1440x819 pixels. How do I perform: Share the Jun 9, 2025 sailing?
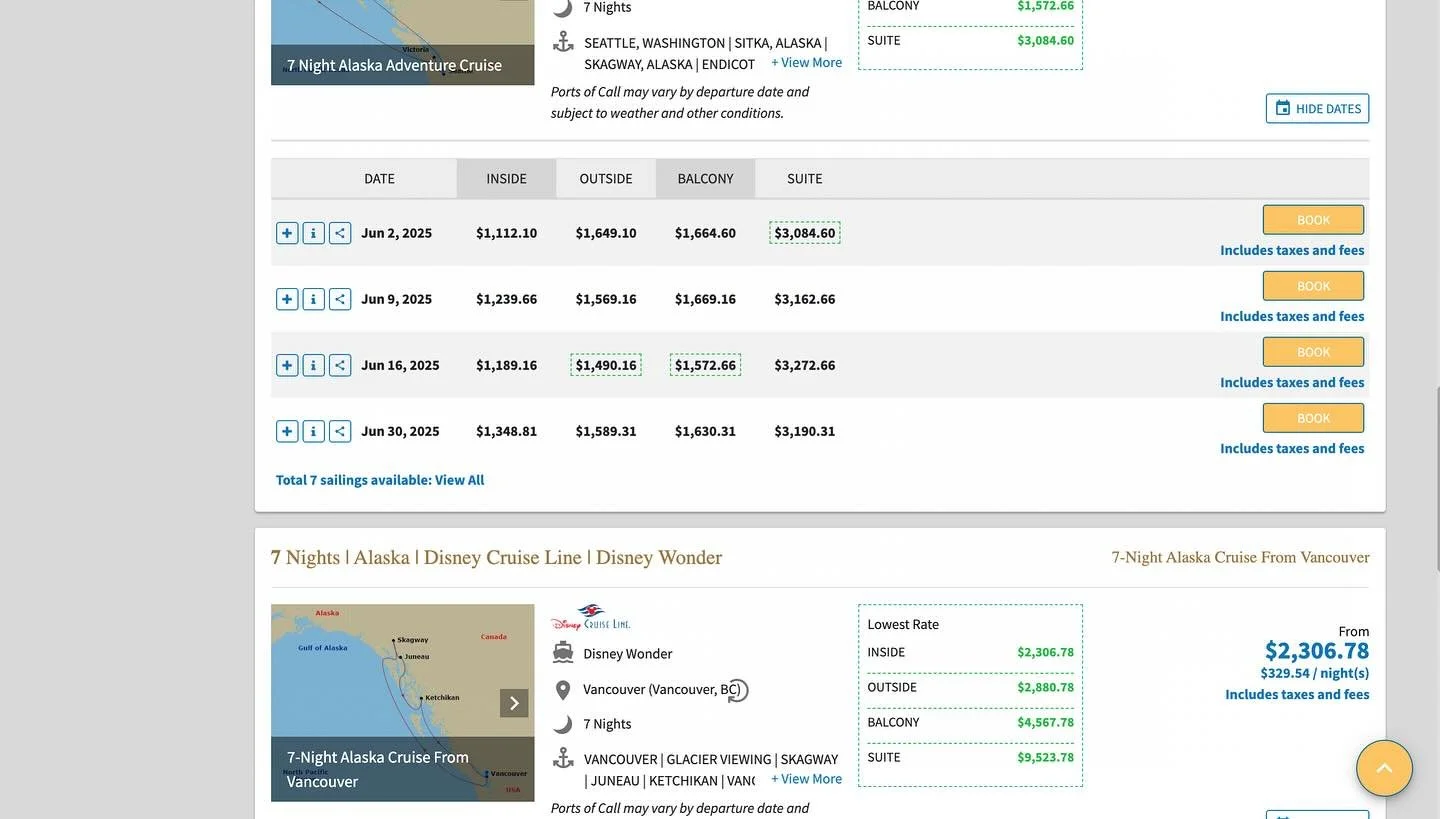(340, 299)
